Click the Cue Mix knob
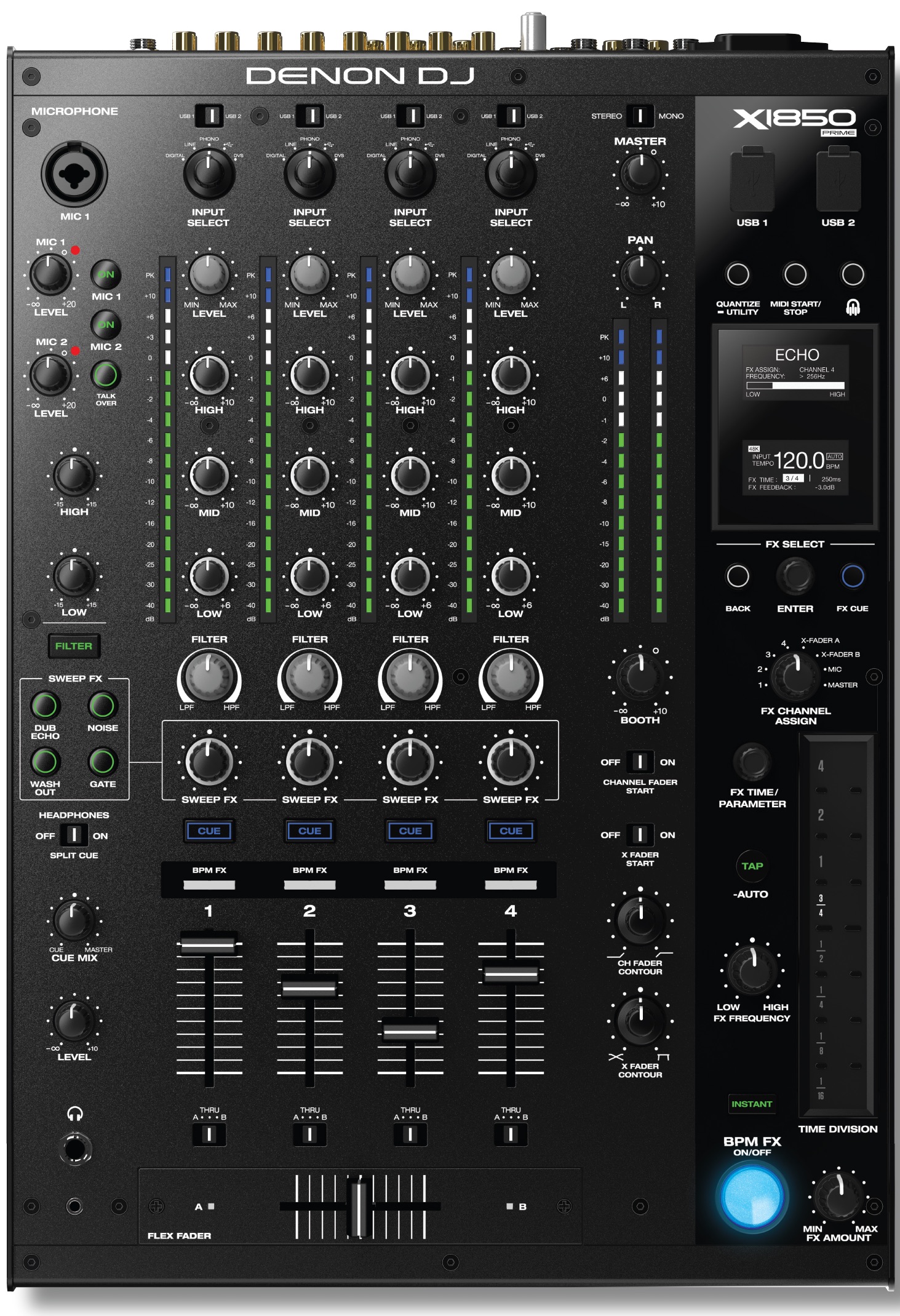Image resolution: width=900 pixels, height=1316 pixels. click(x=74, y=921)
